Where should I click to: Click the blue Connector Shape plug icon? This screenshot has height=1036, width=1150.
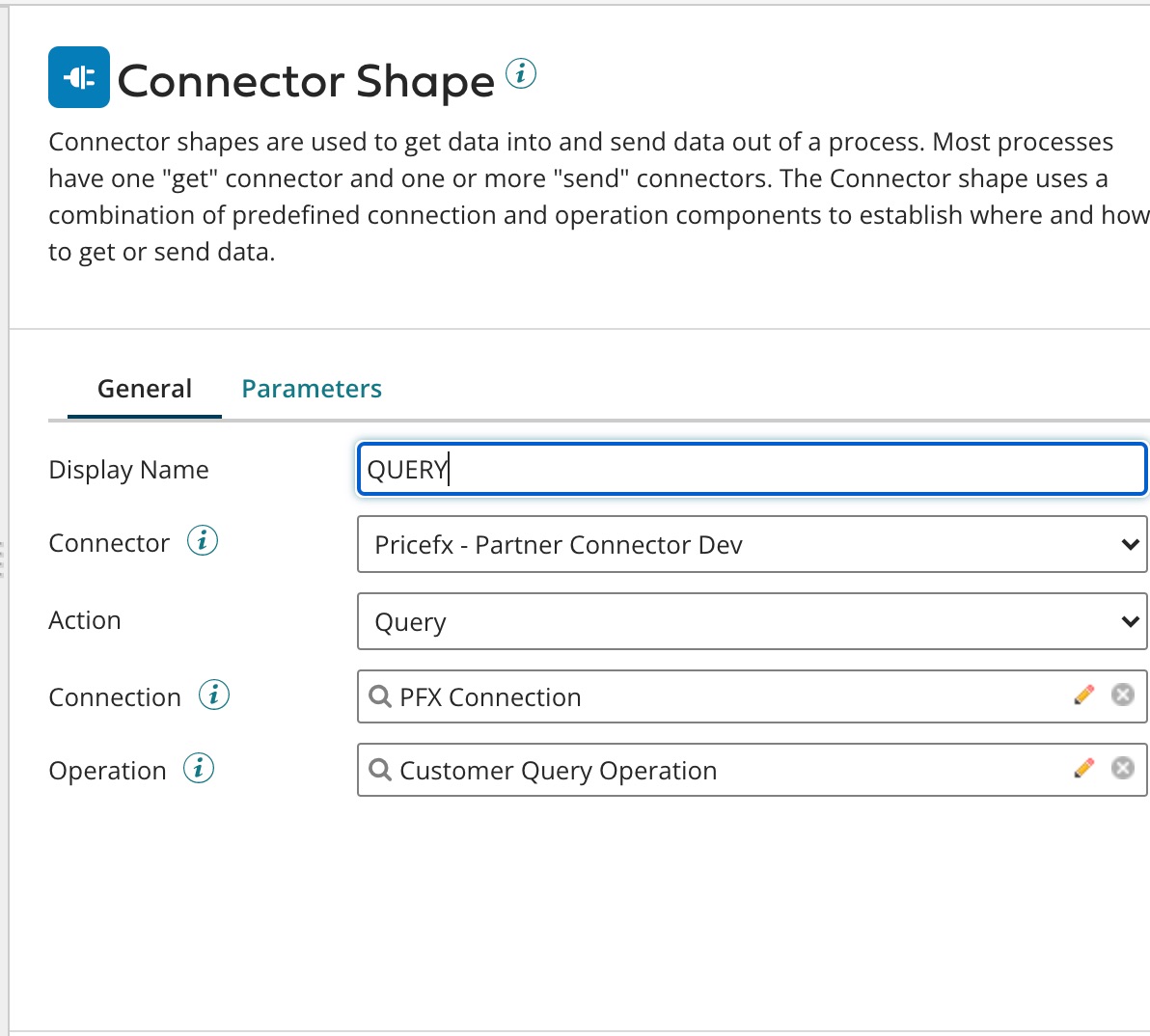tap(79, 77)
